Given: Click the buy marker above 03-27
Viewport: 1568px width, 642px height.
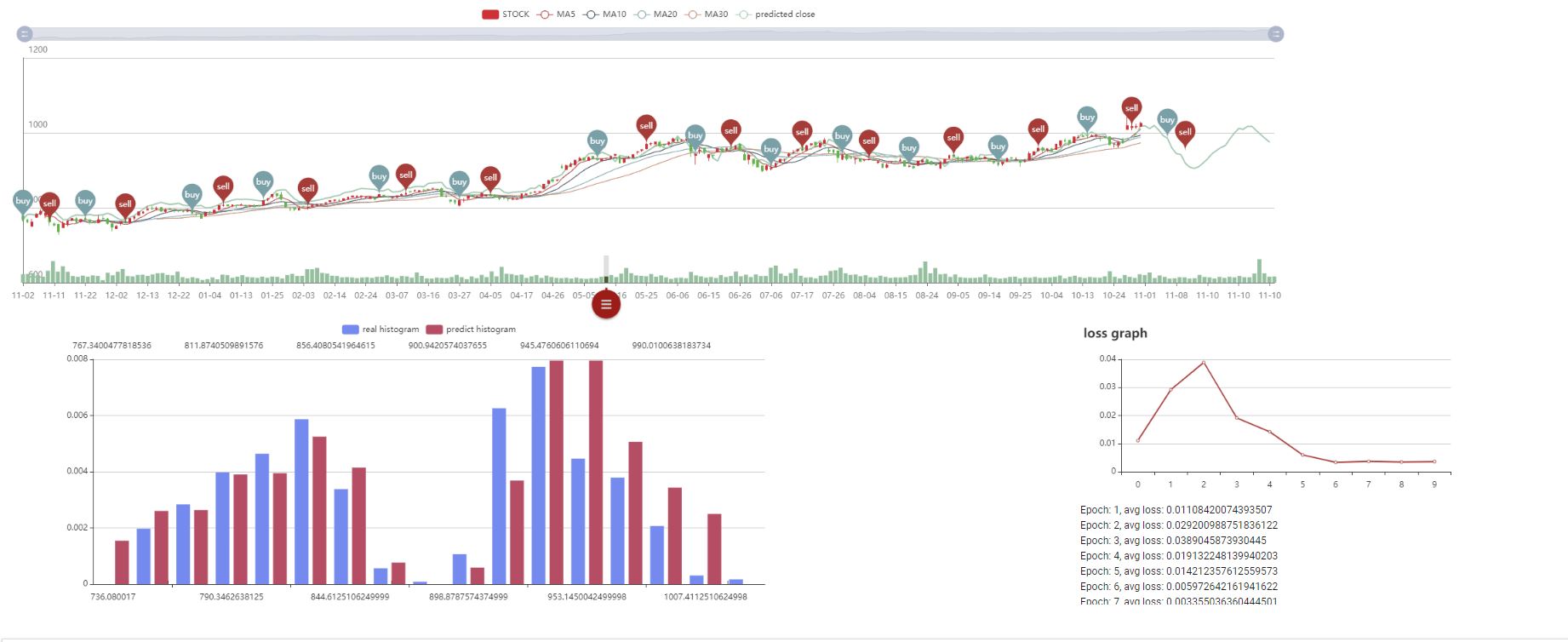Looking at the screenshot, I should click(460, 182).
